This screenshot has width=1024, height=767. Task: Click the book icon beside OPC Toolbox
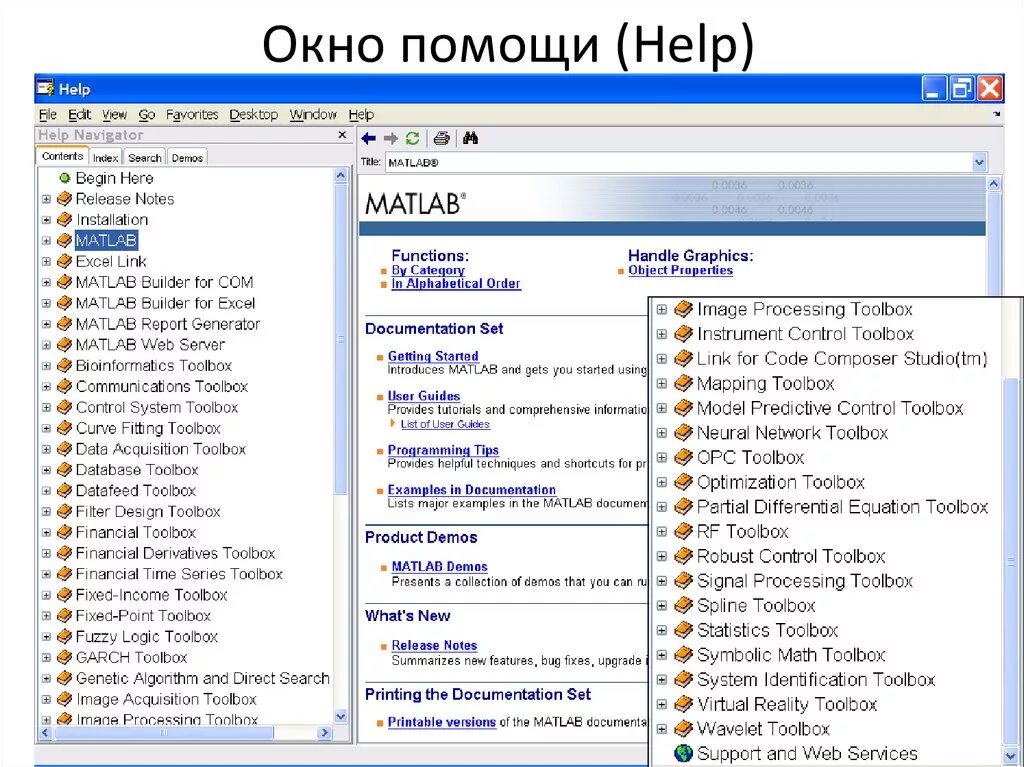[x=683, y=457]
